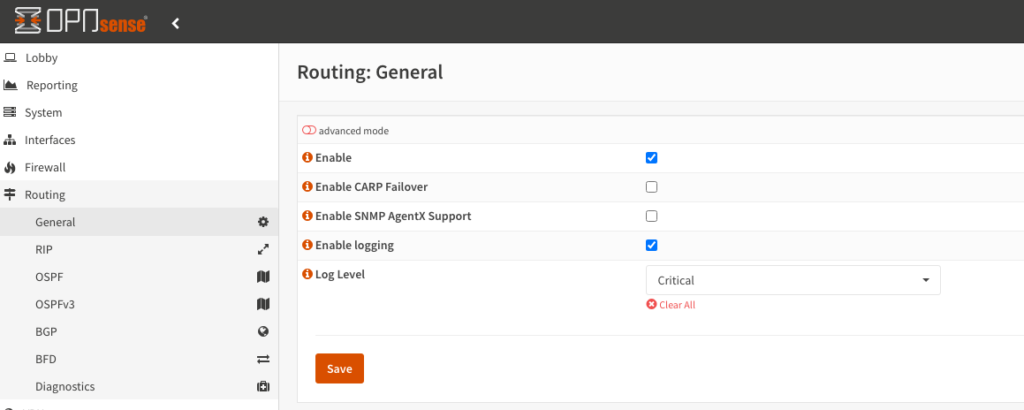Click the OPNsense logo

(81, 22)
